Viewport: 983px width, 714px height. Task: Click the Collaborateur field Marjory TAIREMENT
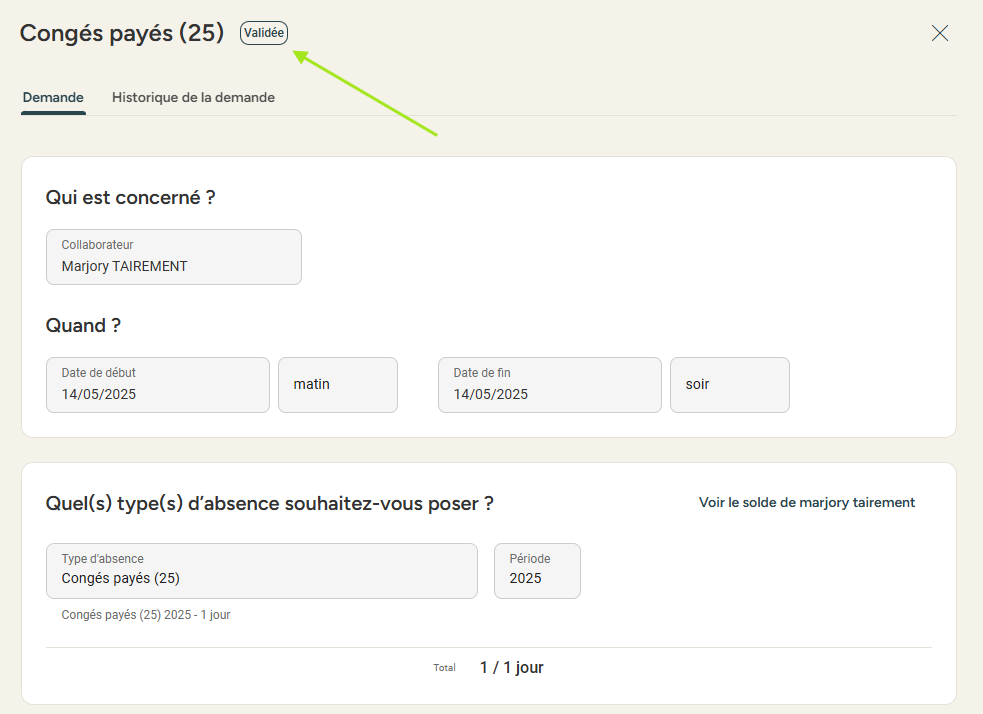[174, 257]
